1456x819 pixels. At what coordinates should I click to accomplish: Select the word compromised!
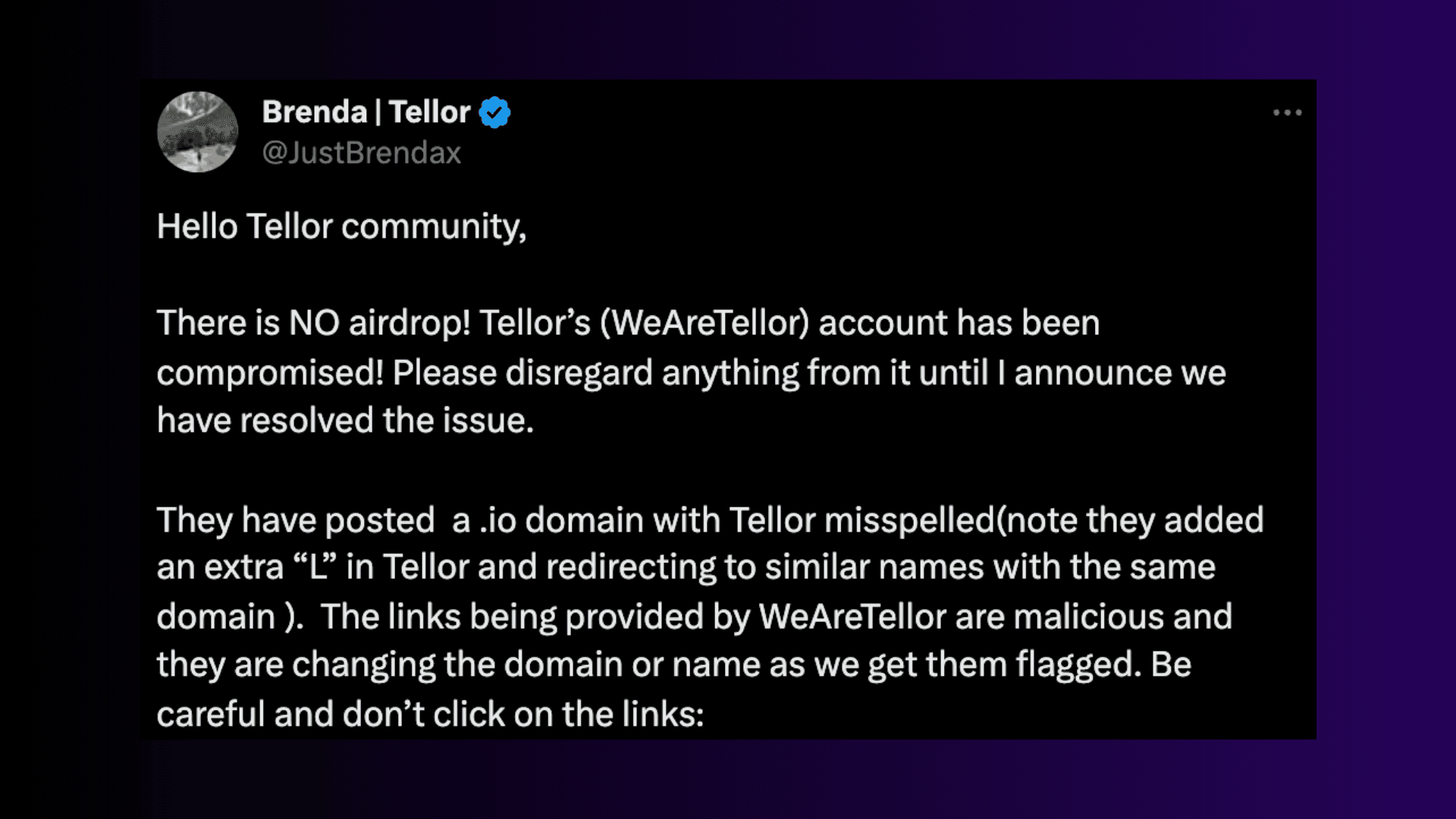[271, 373]
